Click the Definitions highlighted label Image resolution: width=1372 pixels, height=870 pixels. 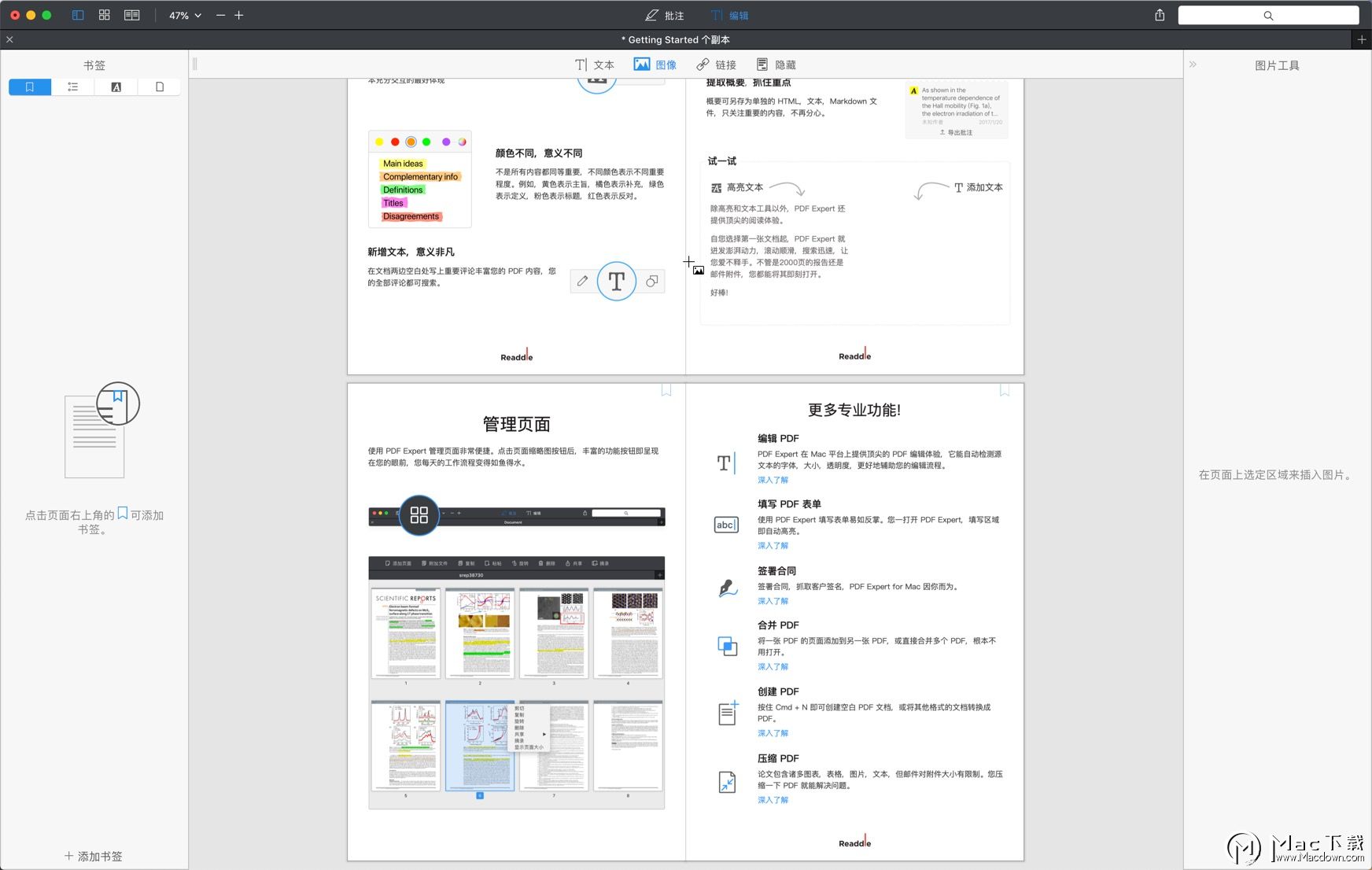click(403, 190)
